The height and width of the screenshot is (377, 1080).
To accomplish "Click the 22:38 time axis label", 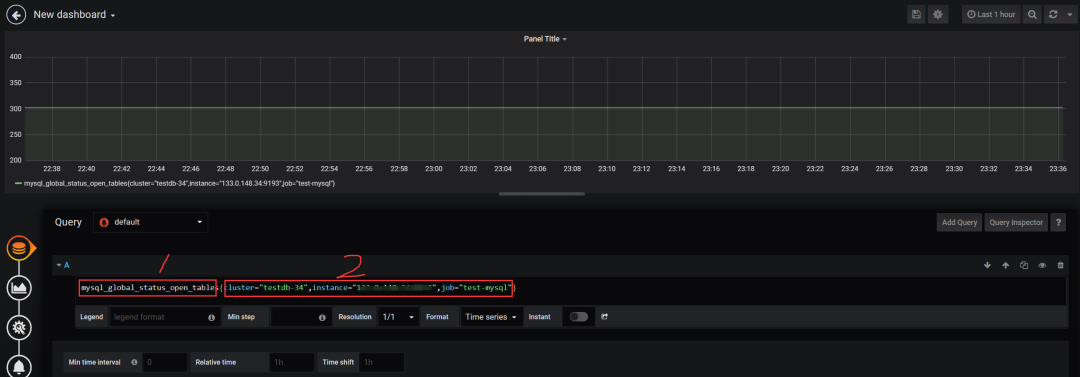I will (52, 168).
